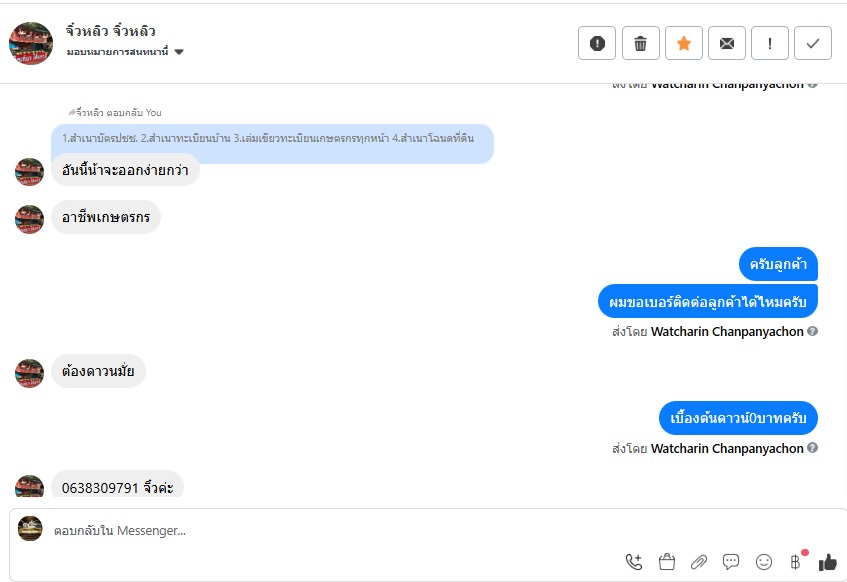Click the phone number message 0638309791
Image resolution: width=847 pixels, height=582 pixels.
[x=117, y=487]
